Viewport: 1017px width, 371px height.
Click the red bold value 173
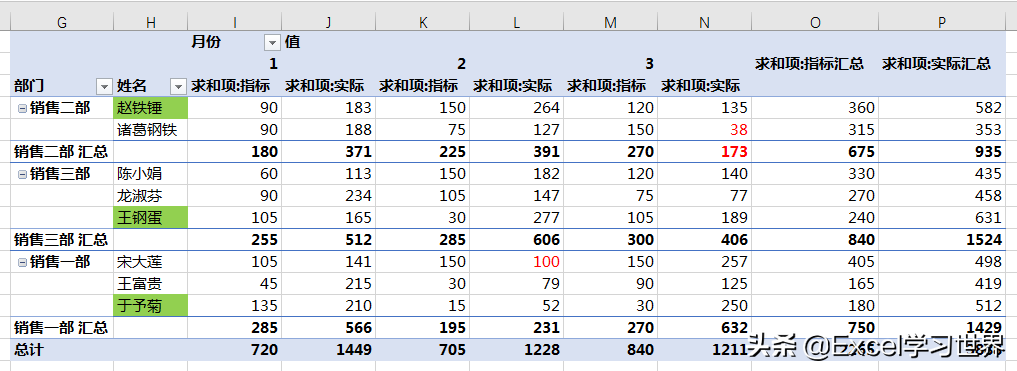(x=734, y=152)
